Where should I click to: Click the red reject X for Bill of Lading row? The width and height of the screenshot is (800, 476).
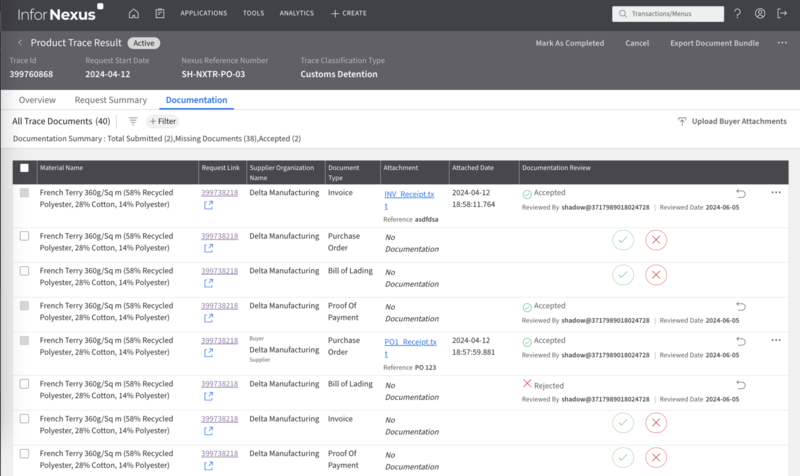(x=655, y=275)
